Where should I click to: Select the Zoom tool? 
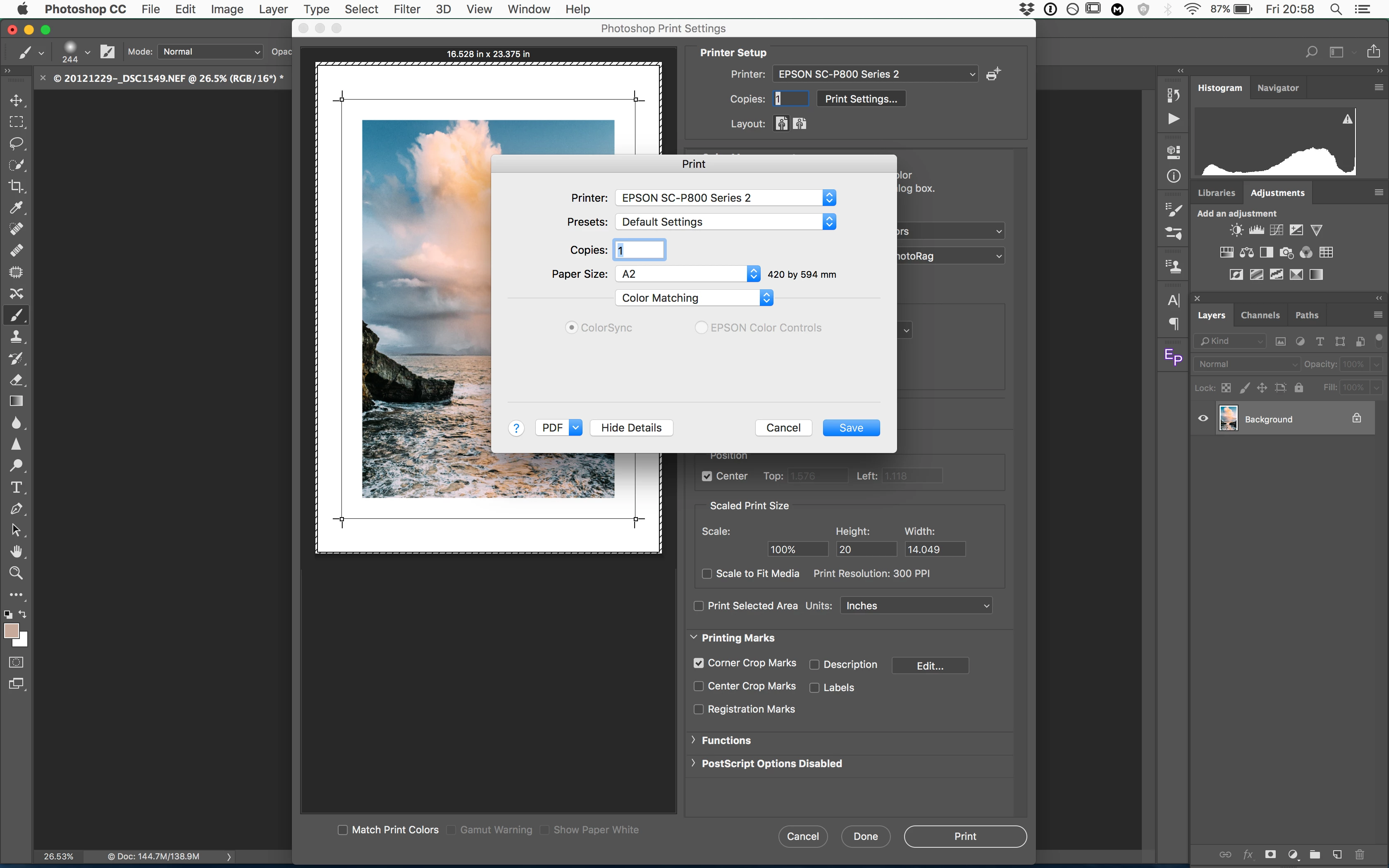[x=16, y=573]
